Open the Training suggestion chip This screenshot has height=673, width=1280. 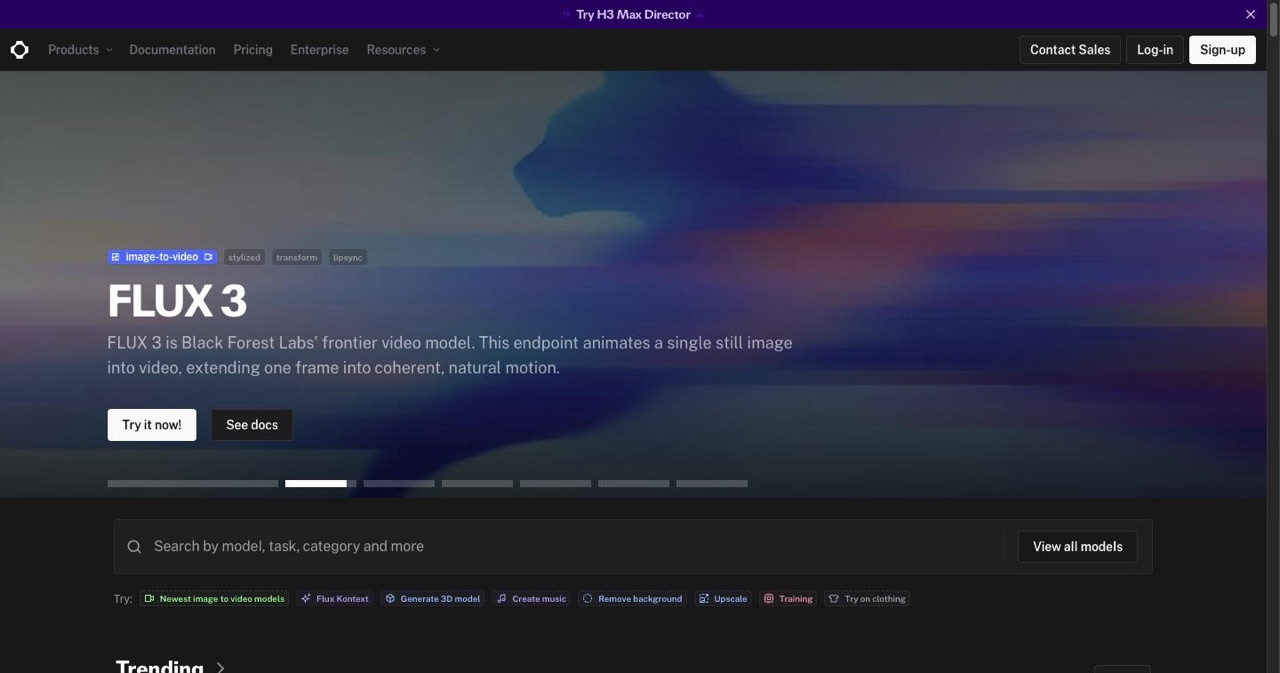point(789,599)
